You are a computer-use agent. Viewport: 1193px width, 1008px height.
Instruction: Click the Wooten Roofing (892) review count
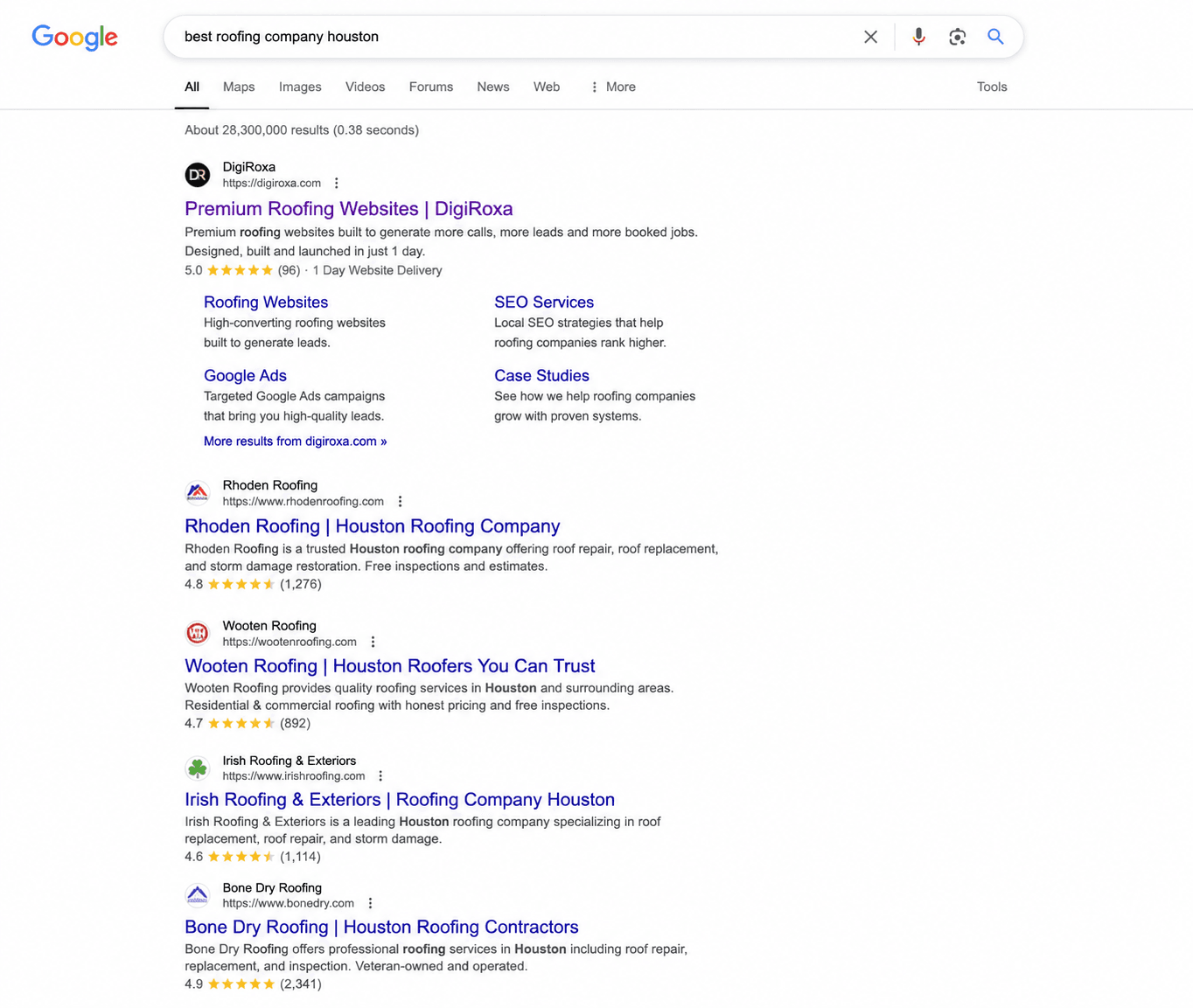point(295,724)
